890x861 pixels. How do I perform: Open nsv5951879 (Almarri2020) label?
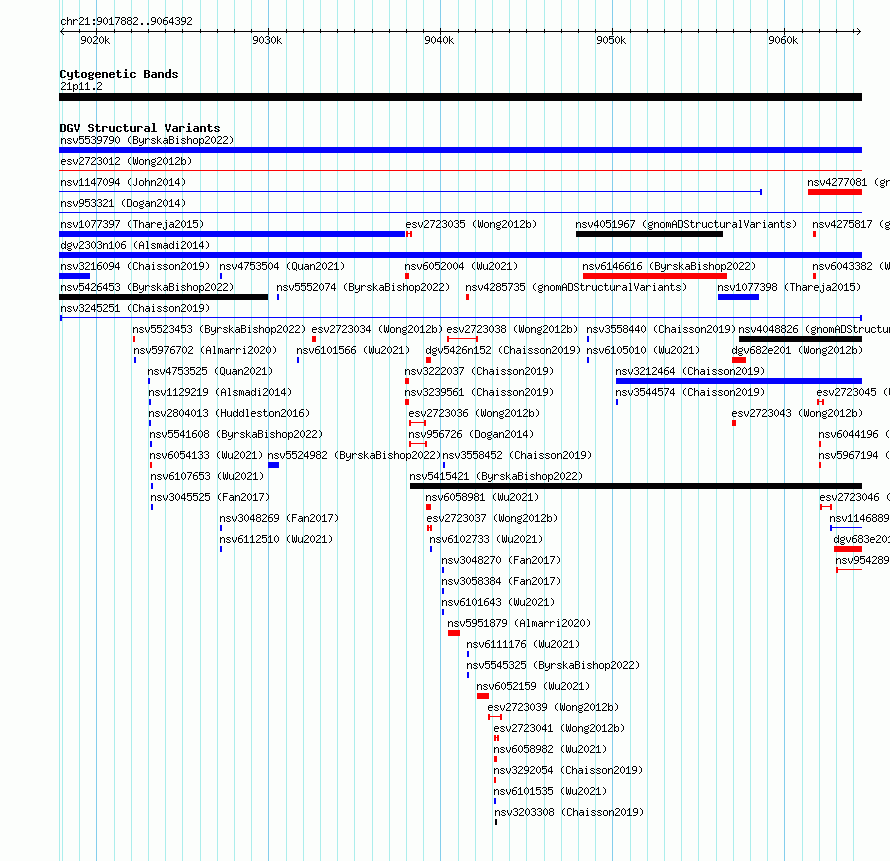(519, 623)
